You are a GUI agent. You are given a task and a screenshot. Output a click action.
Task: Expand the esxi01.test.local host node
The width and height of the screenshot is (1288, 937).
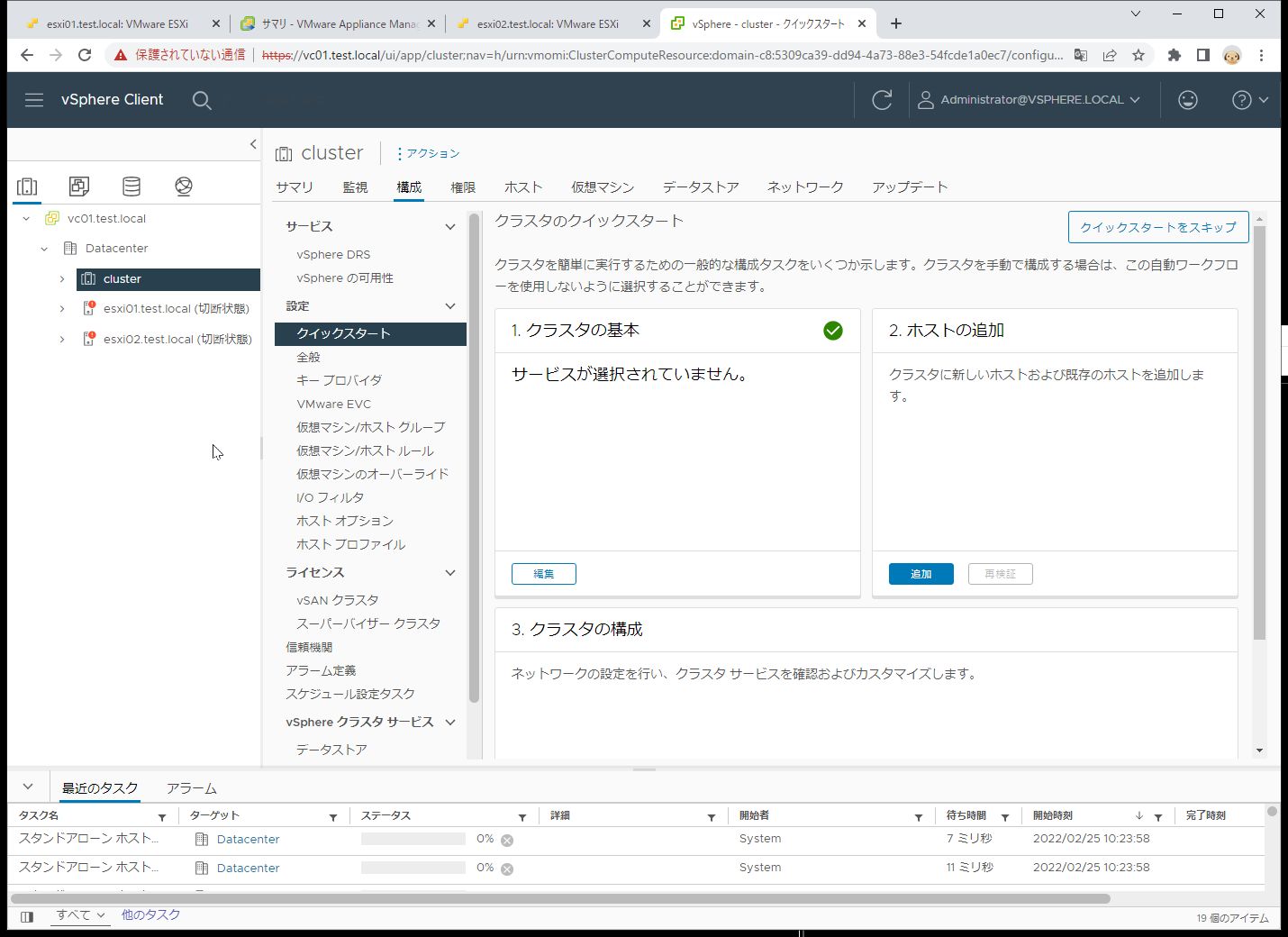pyautogui.click(x=62, y=309)
